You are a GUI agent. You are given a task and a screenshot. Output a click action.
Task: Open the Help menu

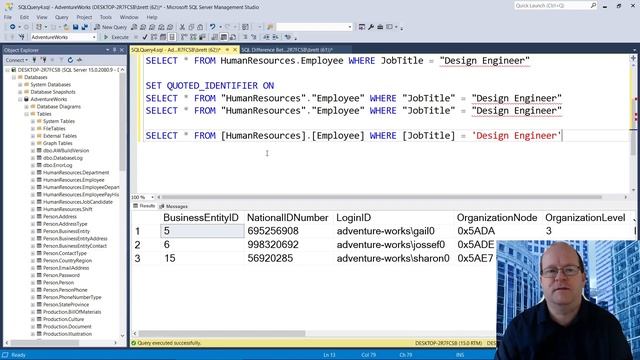click(x=152, y=17)
